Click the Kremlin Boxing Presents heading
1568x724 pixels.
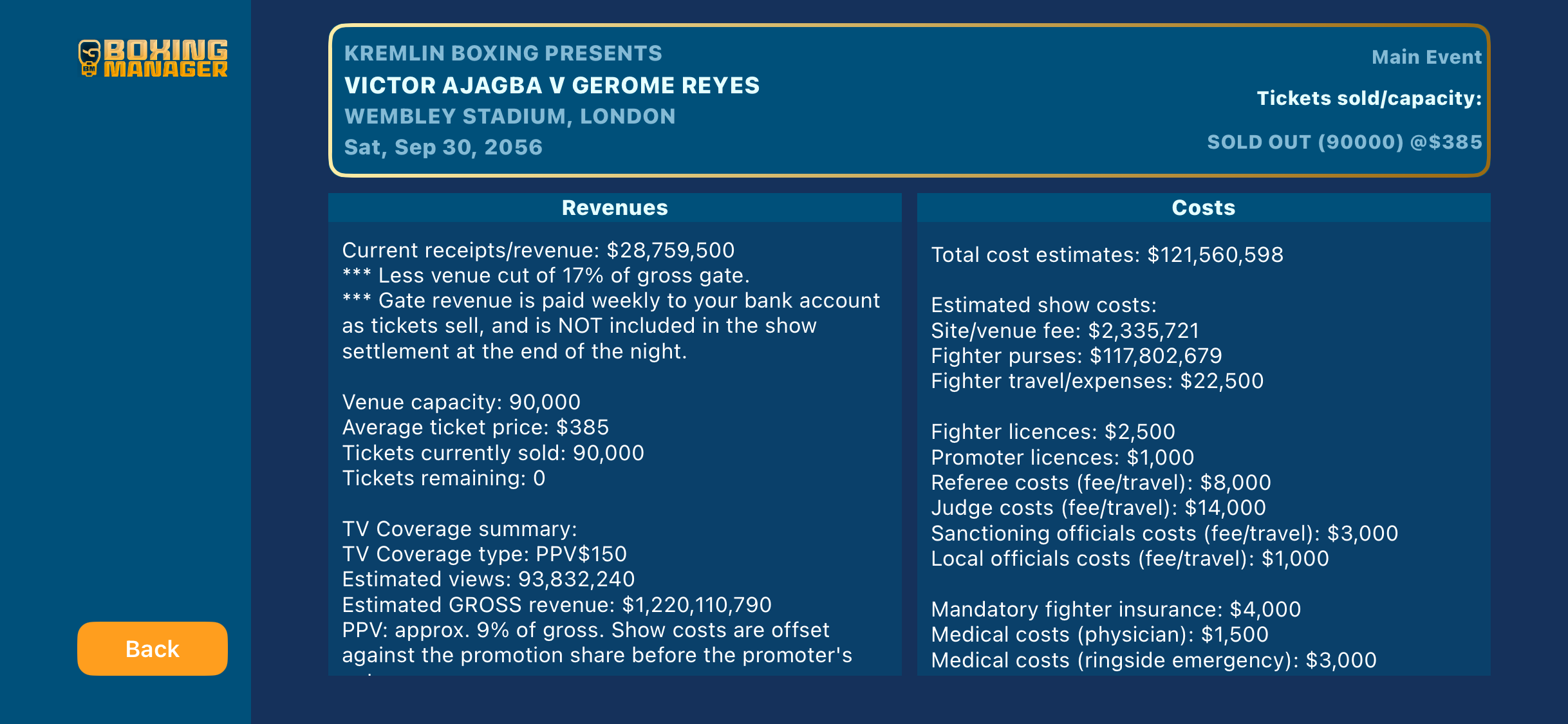tap(503, 53)
